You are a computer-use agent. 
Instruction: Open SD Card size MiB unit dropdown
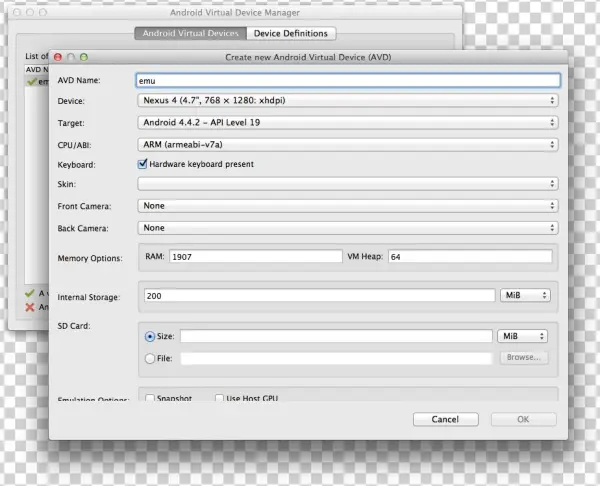point(522,337)
